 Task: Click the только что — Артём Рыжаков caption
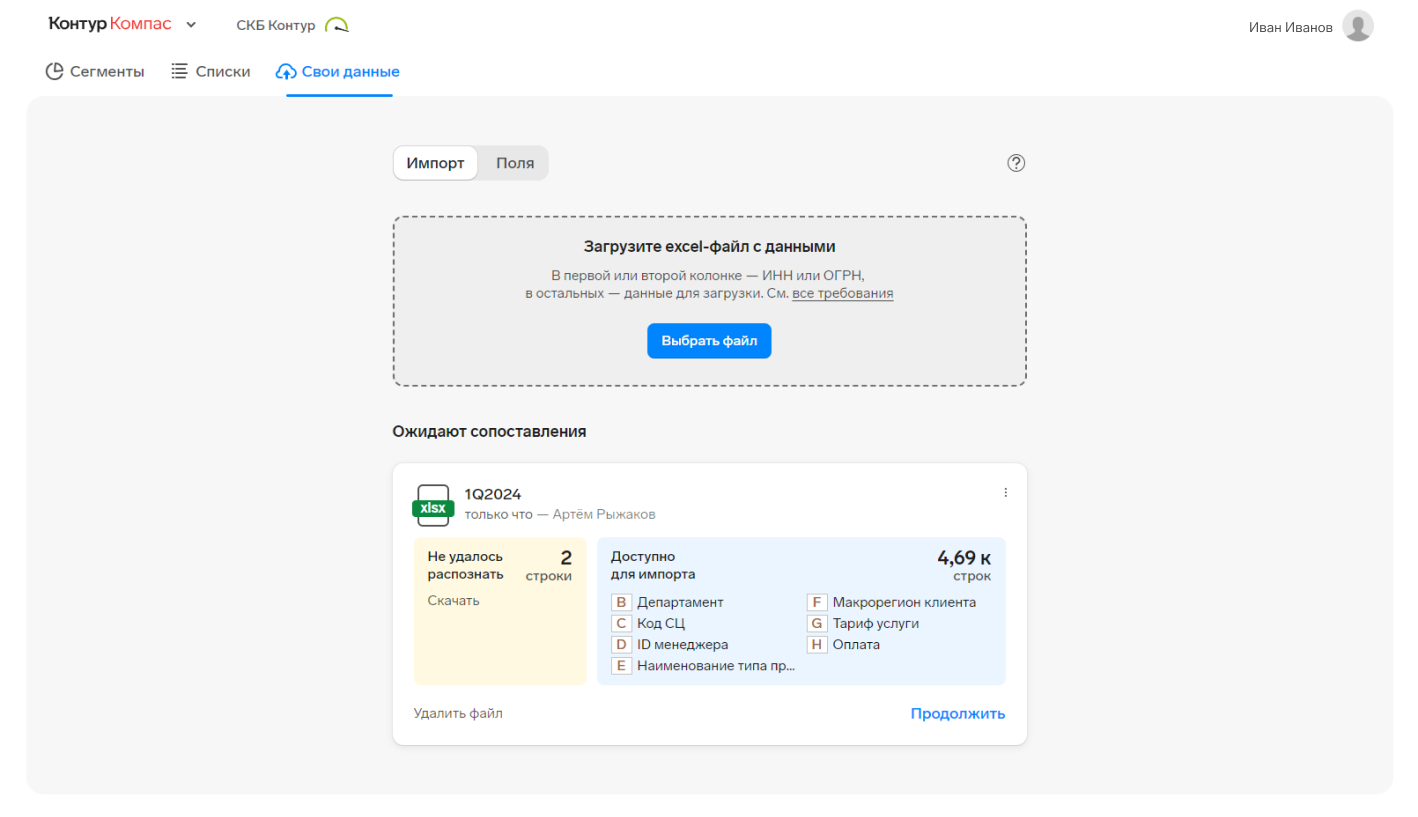[x=560, y=514]
